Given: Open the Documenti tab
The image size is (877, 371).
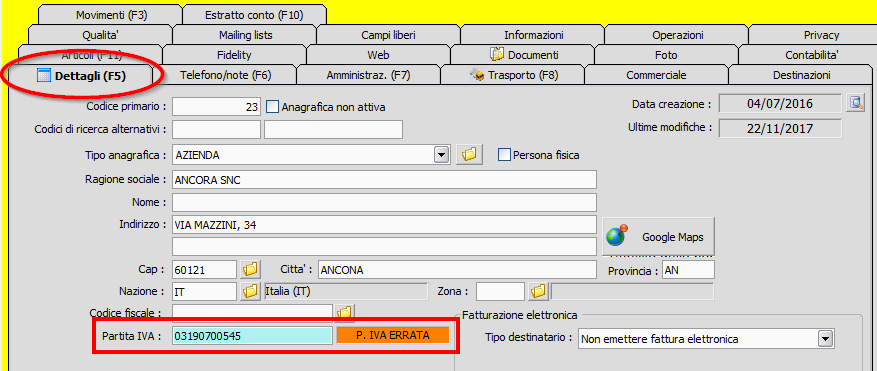Looking at the screenshot, I should (522, 55).
